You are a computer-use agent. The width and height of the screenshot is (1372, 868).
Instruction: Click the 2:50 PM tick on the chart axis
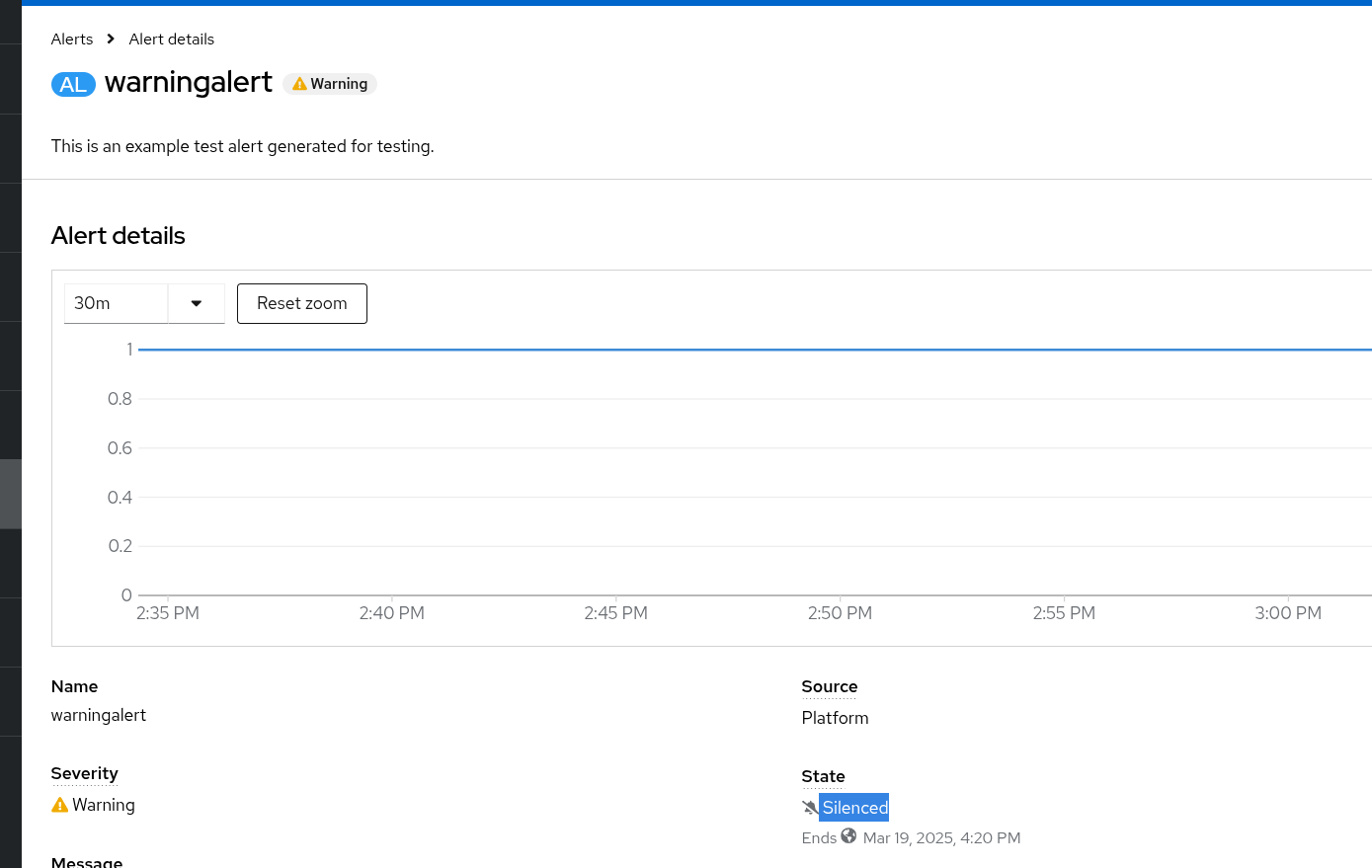click(x=840, y=612)
